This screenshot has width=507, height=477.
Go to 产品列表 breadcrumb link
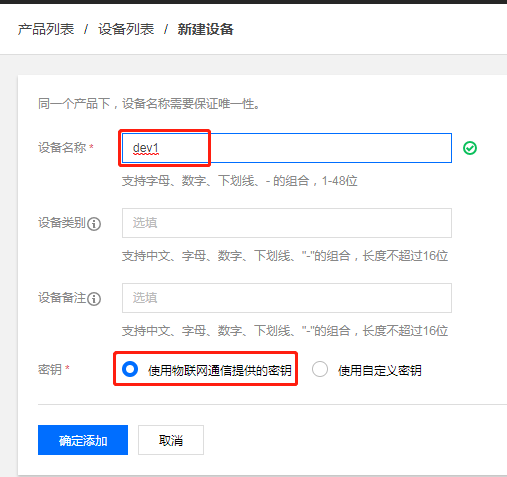pyautogui.click(x=46, y=29)
